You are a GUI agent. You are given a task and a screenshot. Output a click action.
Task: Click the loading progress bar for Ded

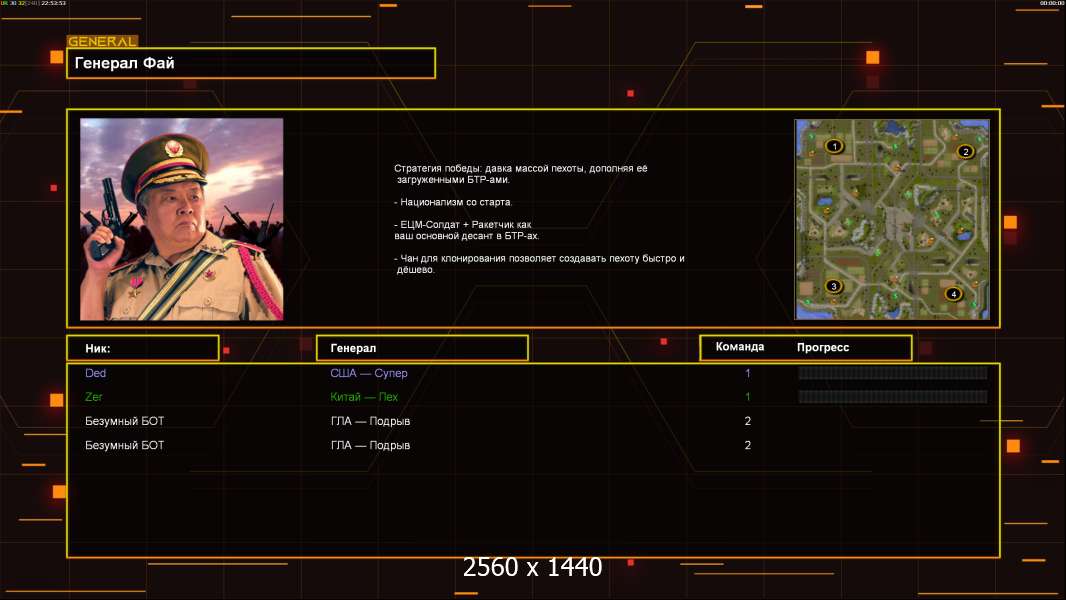point(893,372)
